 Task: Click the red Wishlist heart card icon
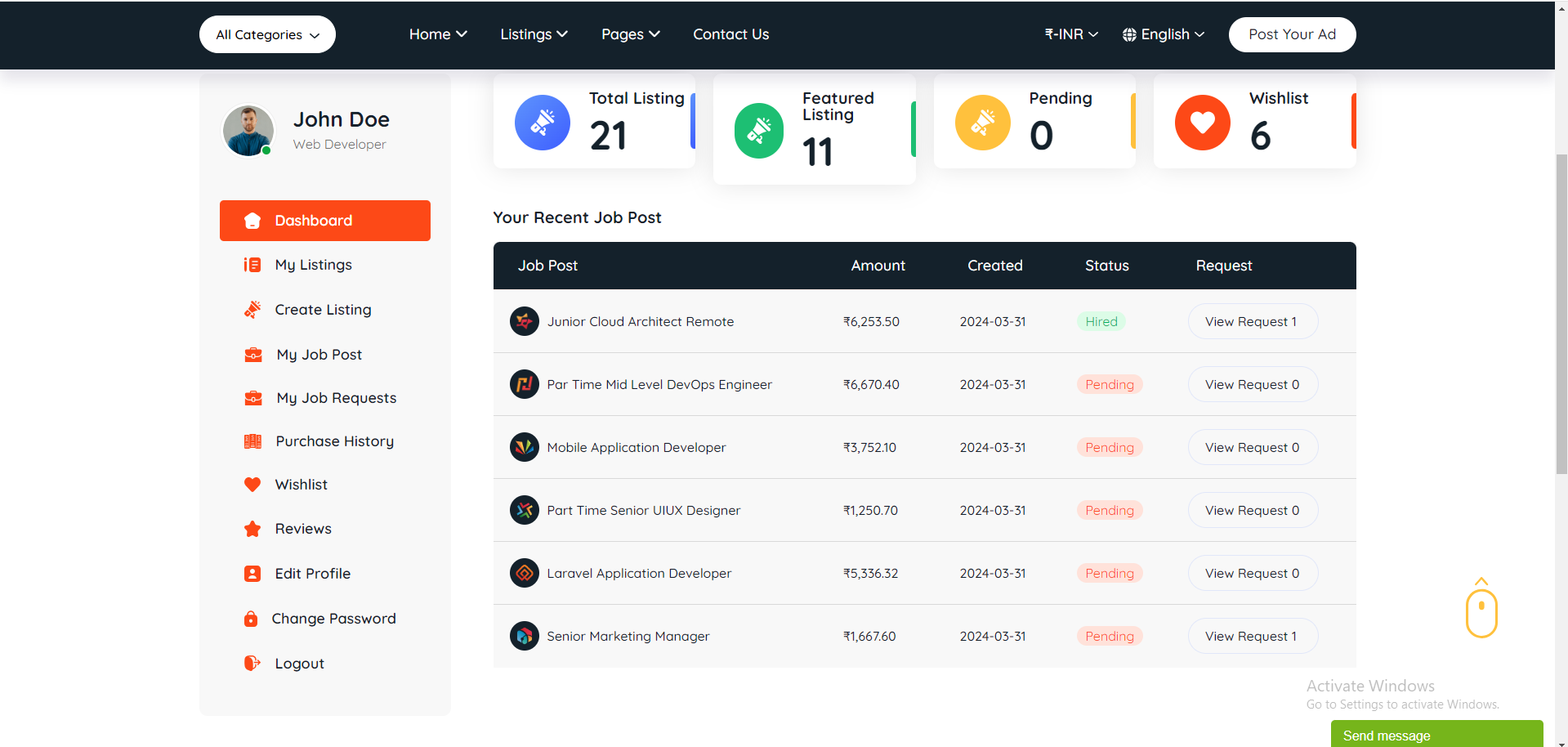(x=1202, y=123)
